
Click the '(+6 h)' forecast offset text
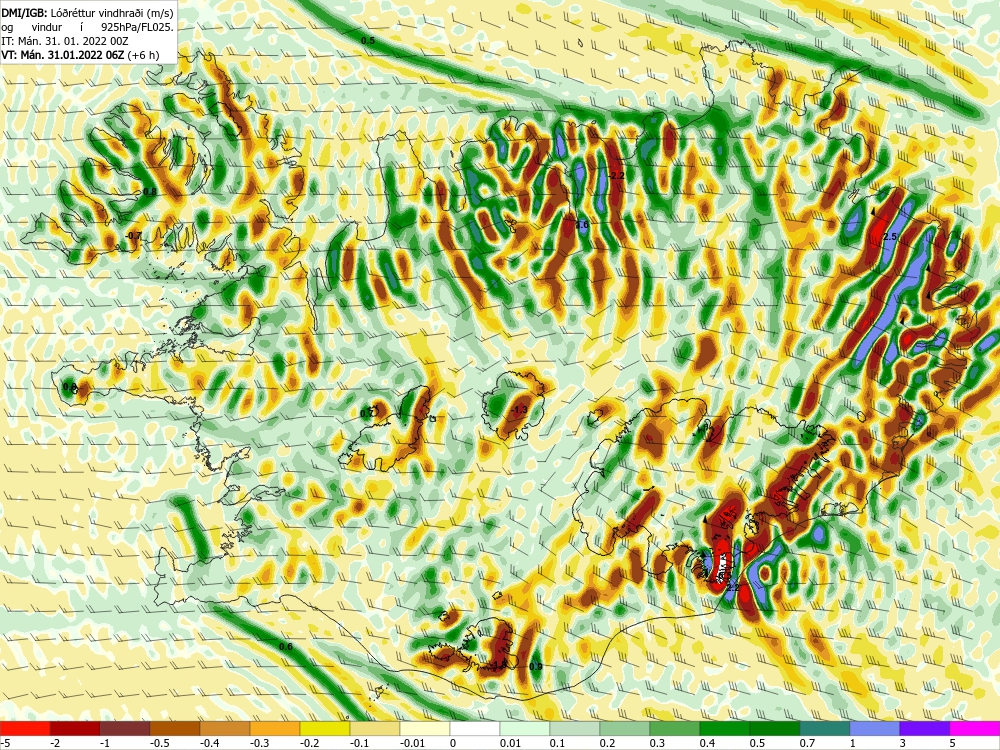click(x=143, y=55)
